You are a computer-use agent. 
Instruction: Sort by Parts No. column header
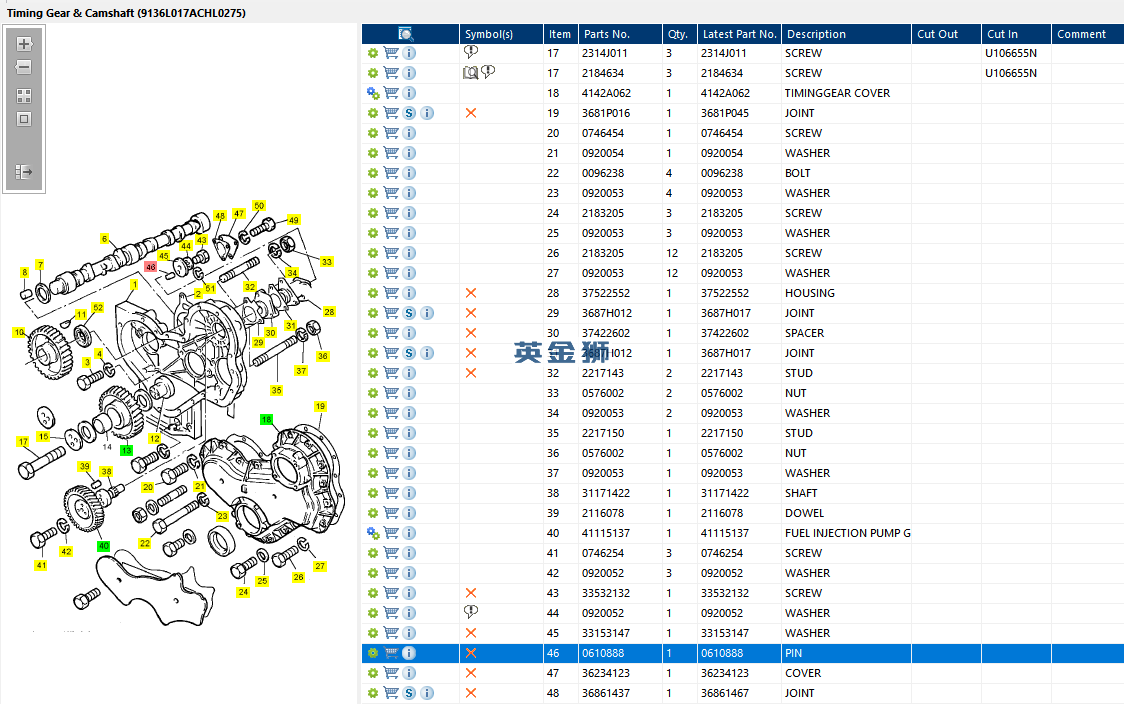[x=607, y=34]
